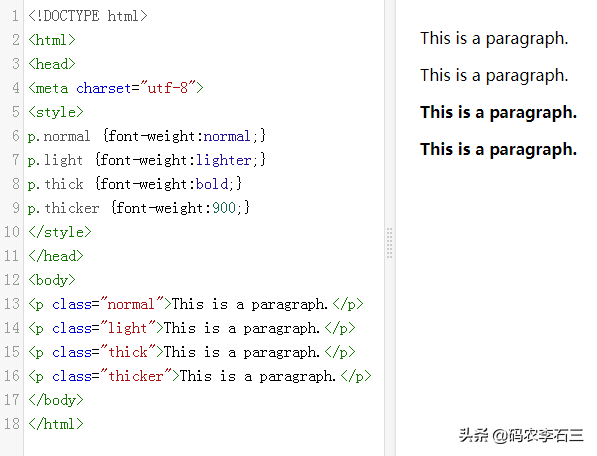597x456 pixels.
Task: Click the opening body tag on line 12
Action: [52, 280]
